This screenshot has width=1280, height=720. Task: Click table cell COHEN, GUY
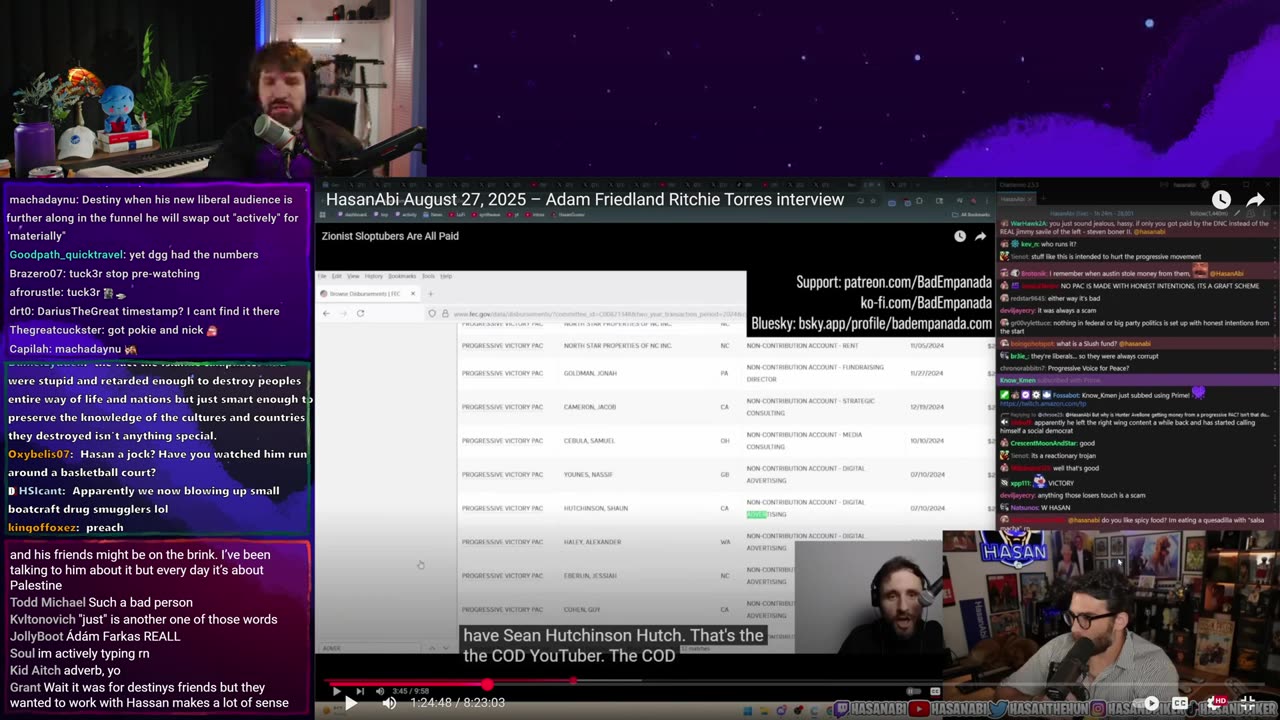tap(582, 609)
